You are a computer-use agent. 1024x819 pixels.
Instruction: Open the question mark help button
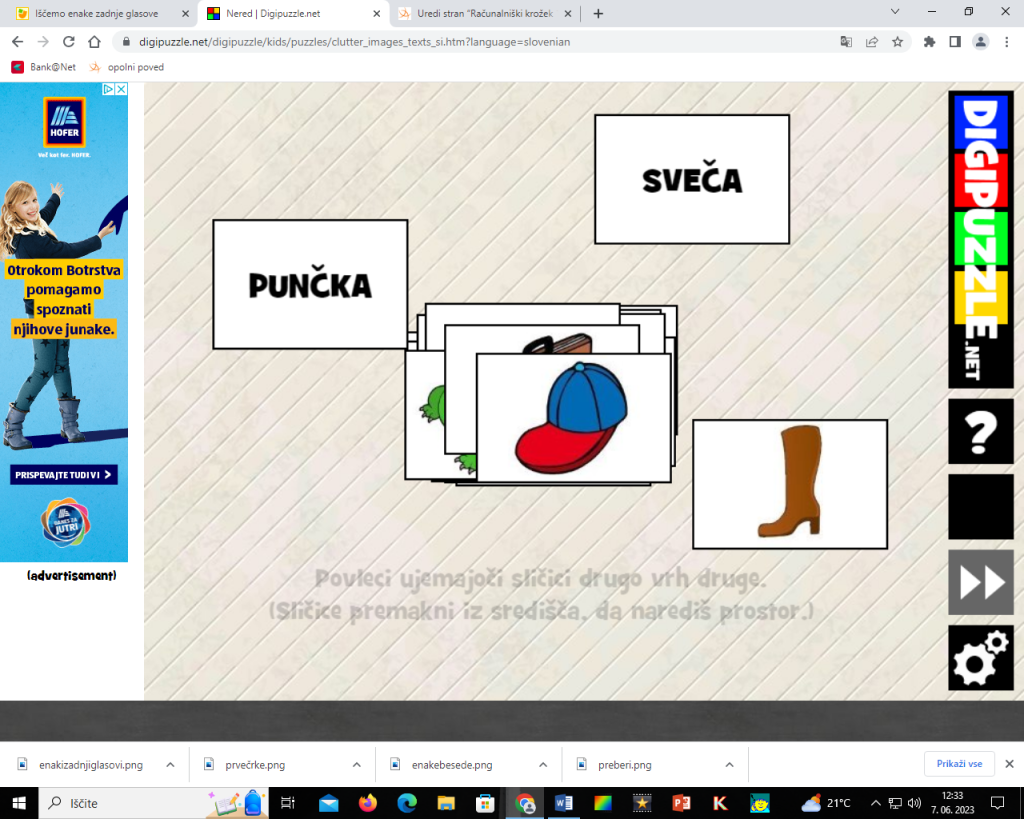click(x=980, y=432)
